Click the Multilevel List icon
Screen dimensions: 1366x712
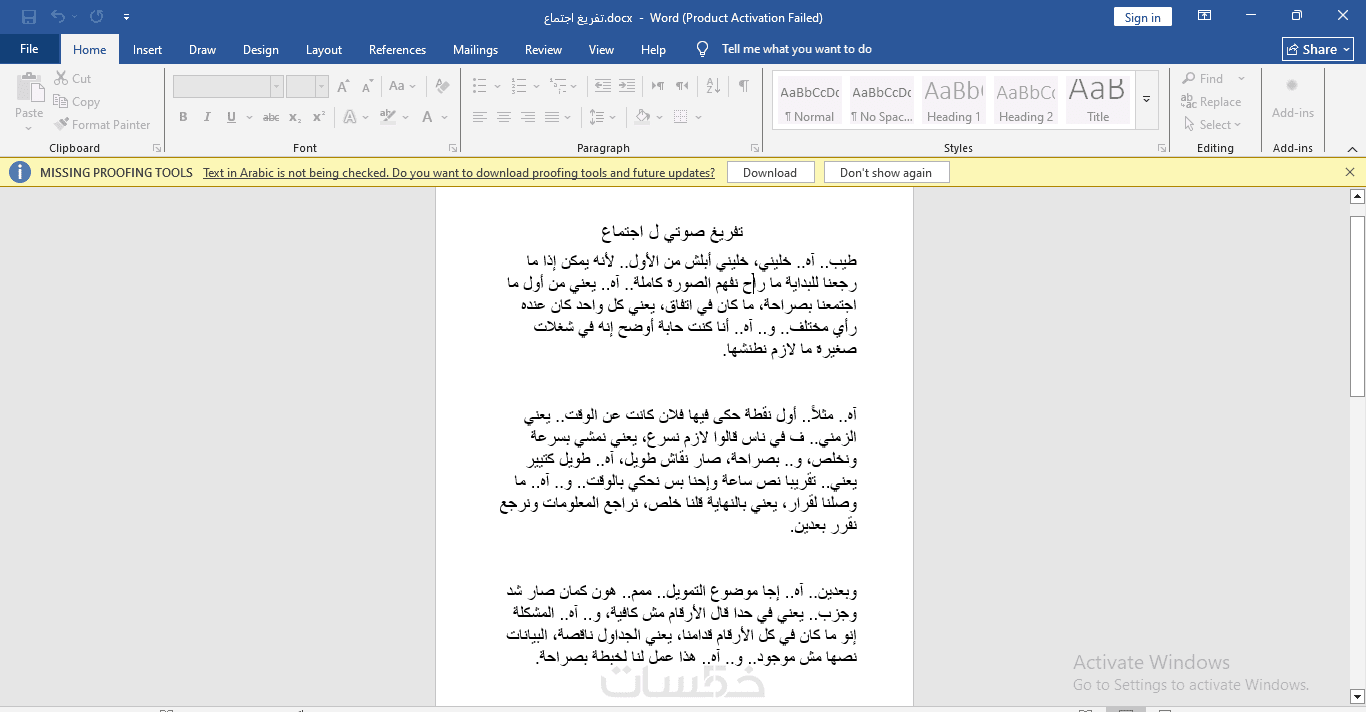click(558, 86)
